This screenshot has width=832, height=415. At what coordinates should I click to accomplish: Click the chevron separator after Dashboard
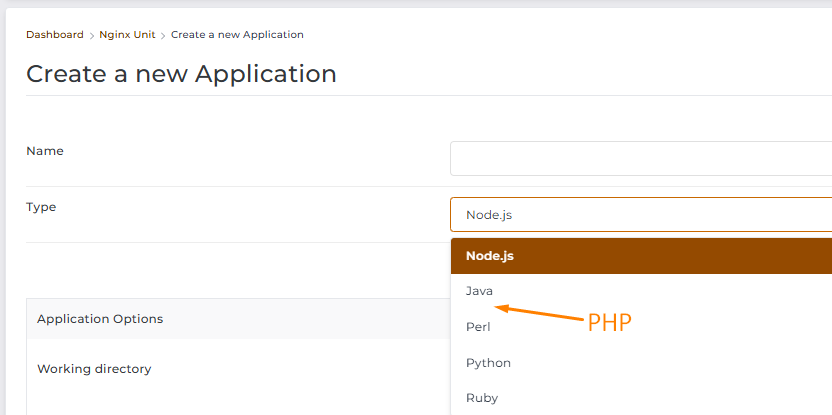coord(92,35)
